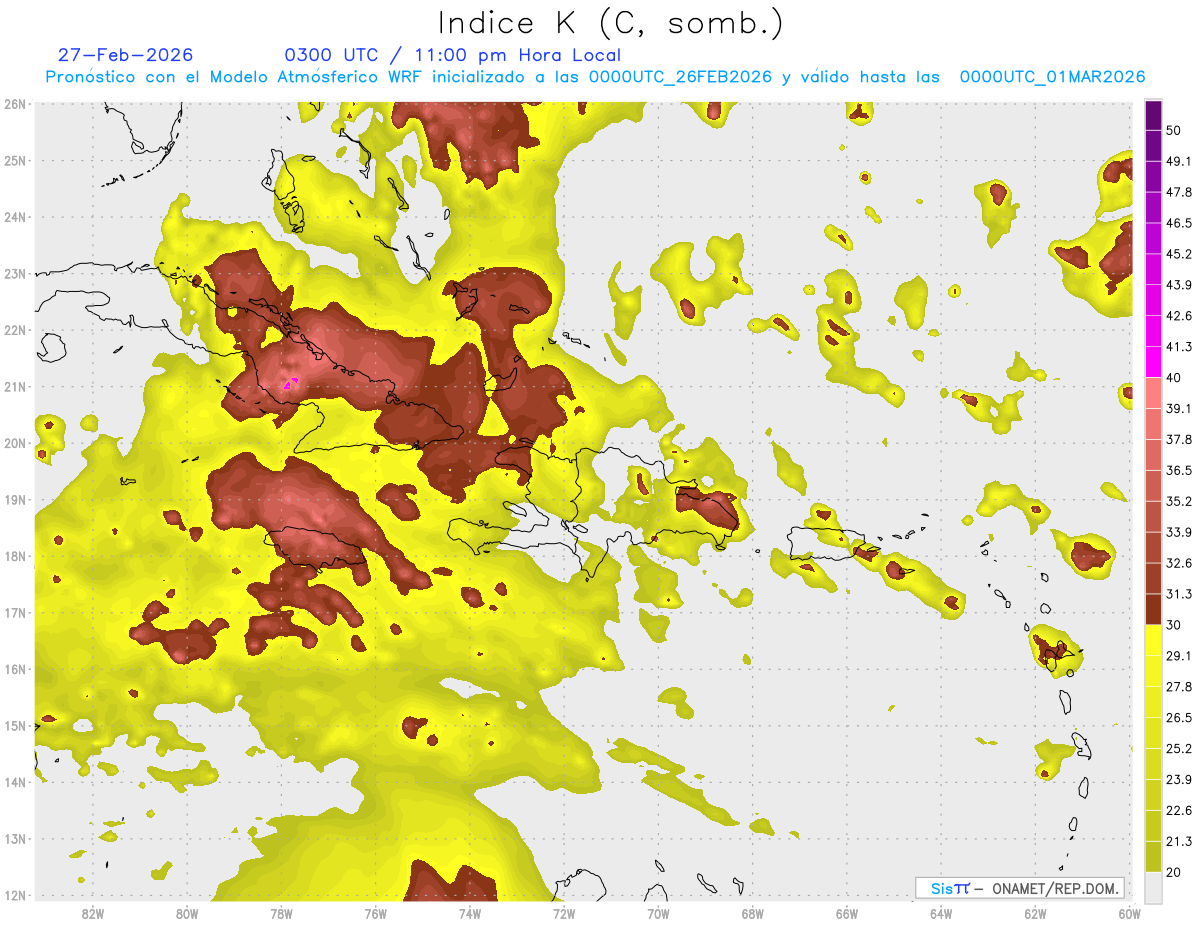The width and height of the screenshot is (1200, 927).
Task: Click the colorbar value '46.5'
Action: point(1180,223)
